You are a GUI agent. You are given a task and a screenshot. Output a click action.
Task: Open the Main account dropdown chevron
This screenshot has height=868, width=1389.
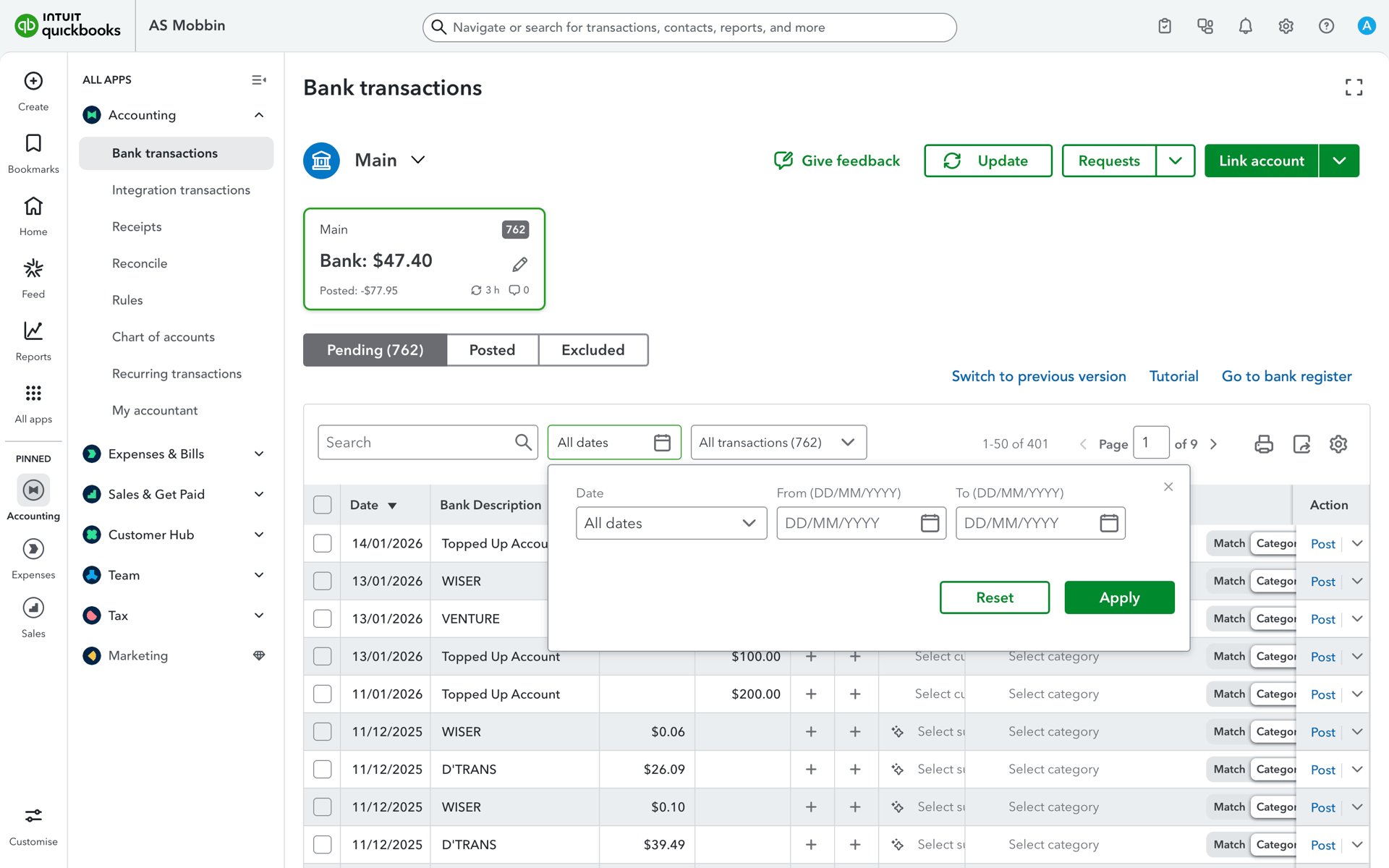(418, 160)
